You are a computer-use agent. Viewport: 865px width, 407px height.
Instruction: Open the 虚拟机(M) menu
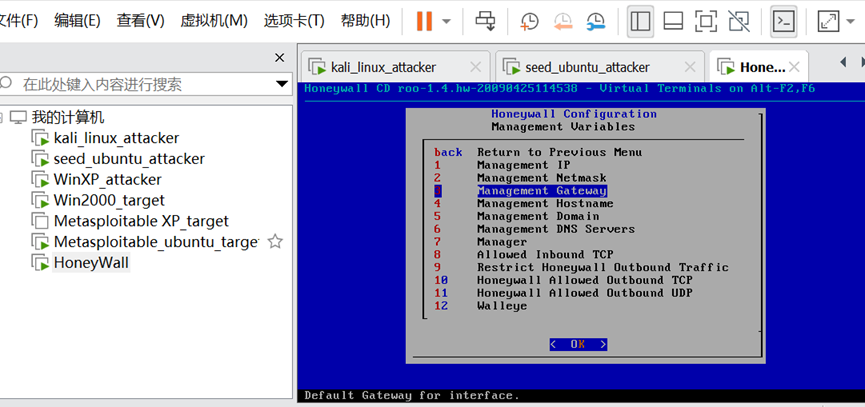coord(213,21)
